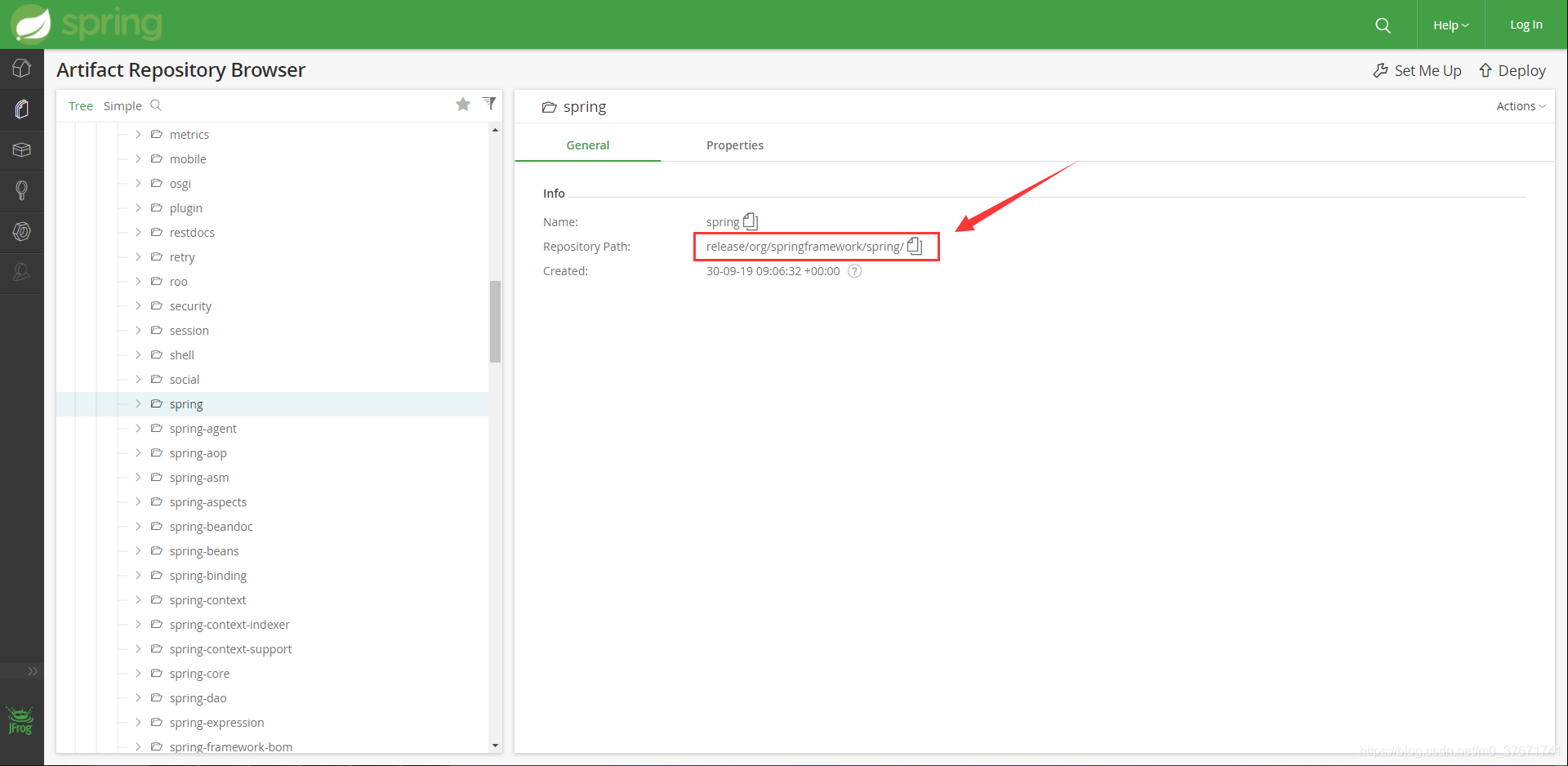Viewport: 1568px width, 766px height.
Task: Switch to the General tab
Action: (588, 145)
